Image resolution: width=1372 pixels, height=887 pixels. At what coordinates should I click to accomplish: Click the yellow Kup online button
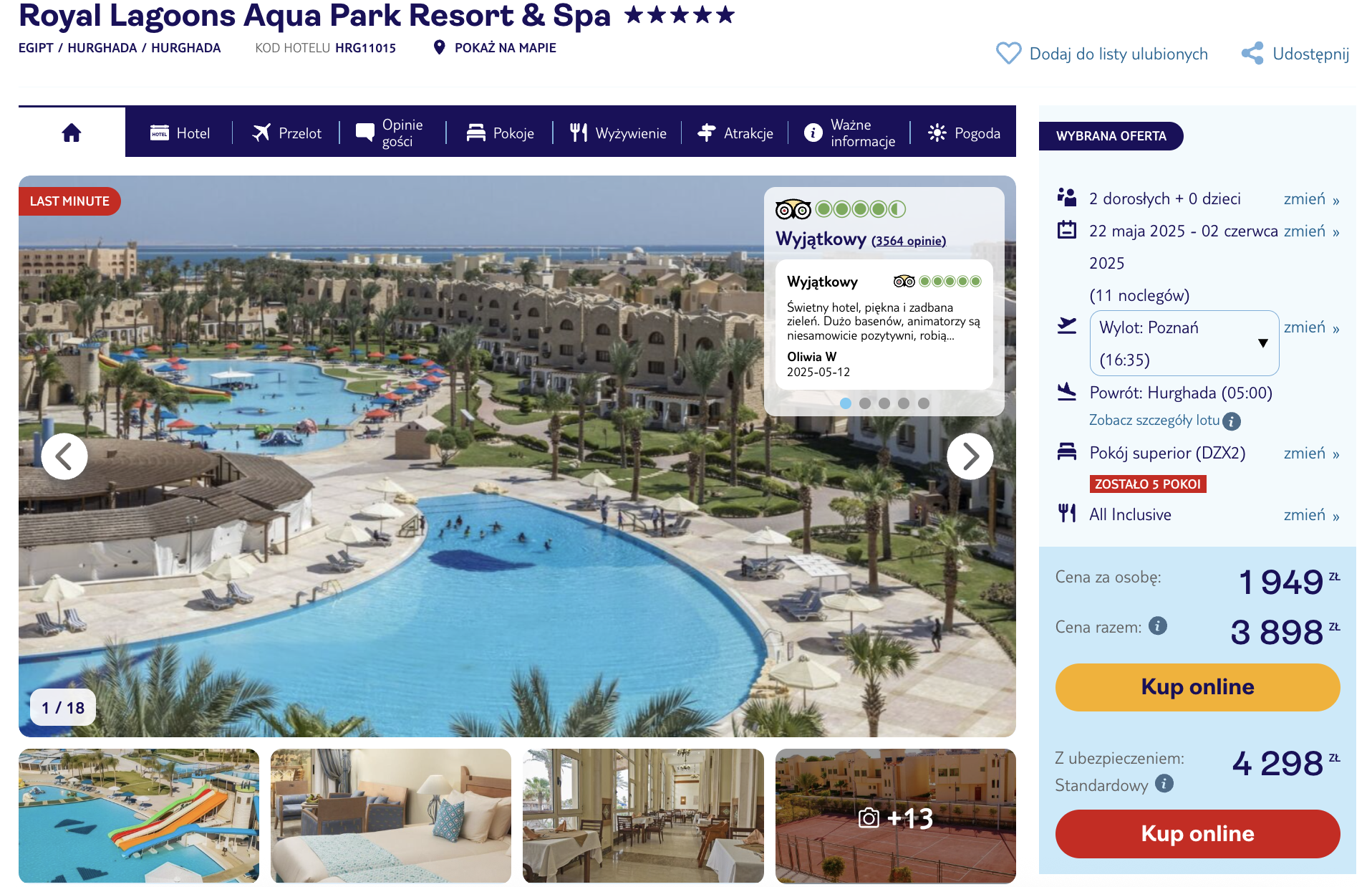click(x=1197, y=687)
